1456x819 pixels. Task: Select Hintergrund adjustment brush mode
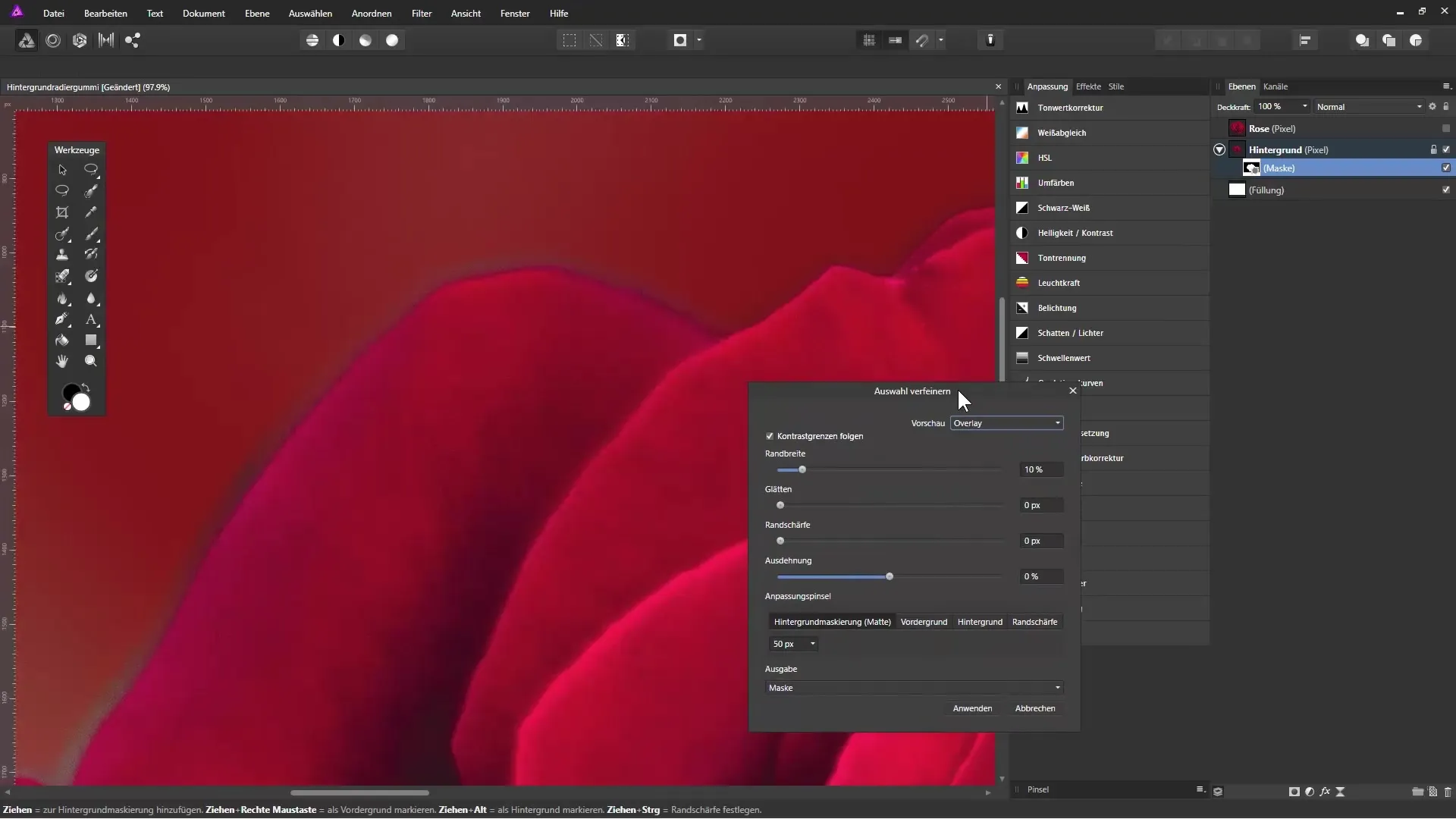[x=980, y=622]
